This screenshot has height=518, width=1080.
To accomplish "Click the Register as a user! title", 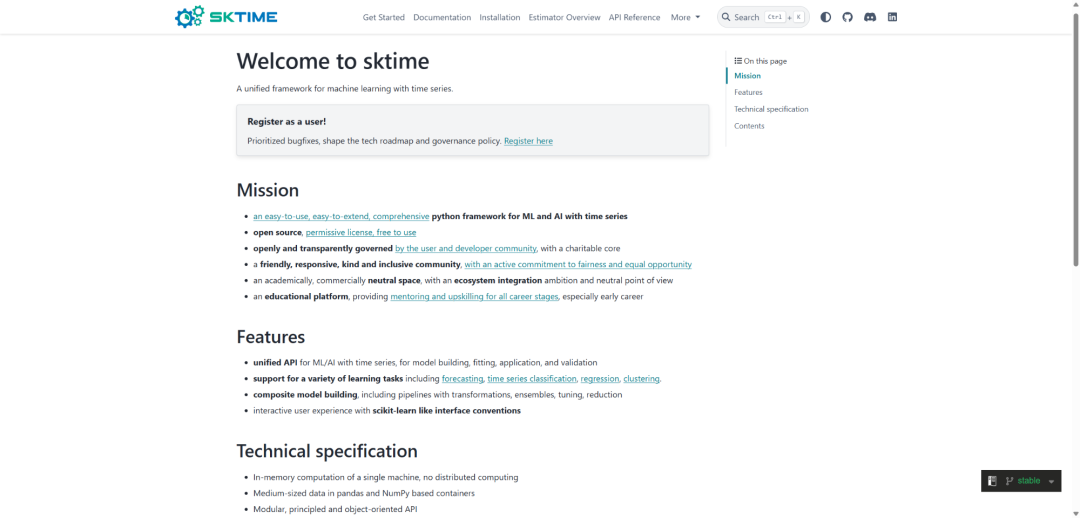I will (x=287, y=122).
